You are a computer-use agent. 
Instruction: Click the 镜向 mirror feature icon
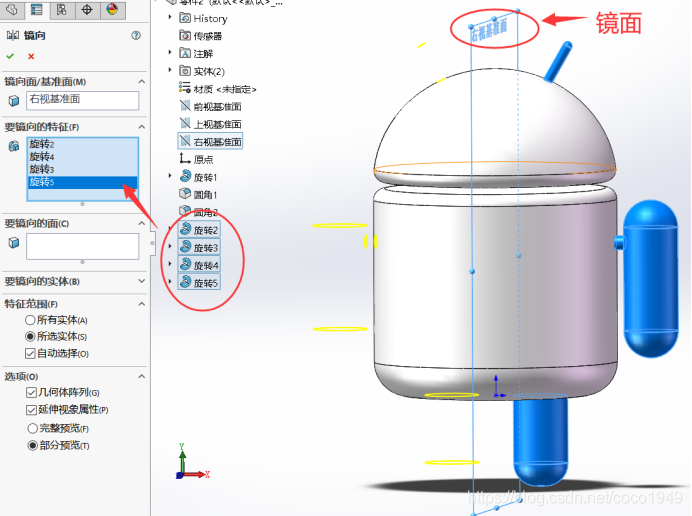(x=13, y=35)
